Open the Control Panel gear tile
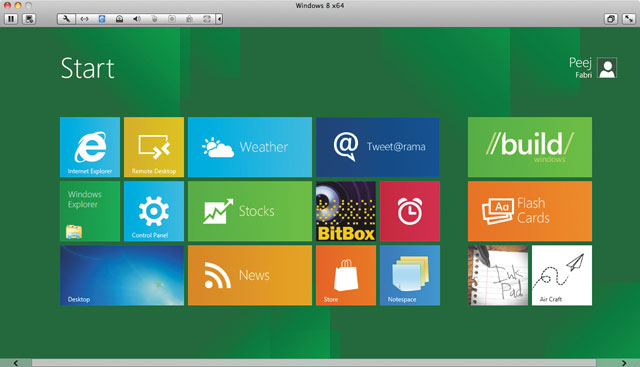 click(154, 211)
